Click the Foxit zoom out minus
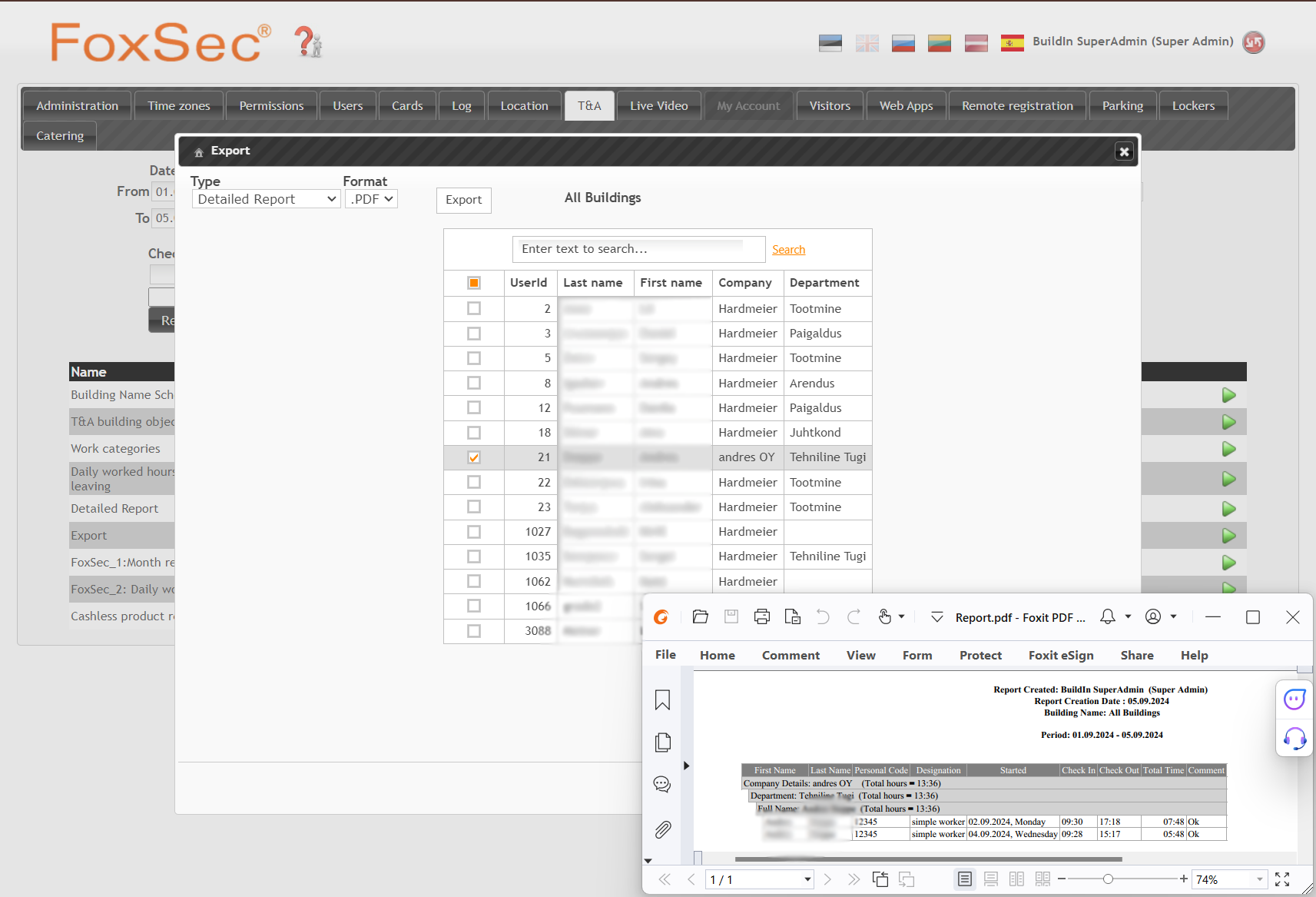The image size is (1316, 897). (x=1062, y=879)
